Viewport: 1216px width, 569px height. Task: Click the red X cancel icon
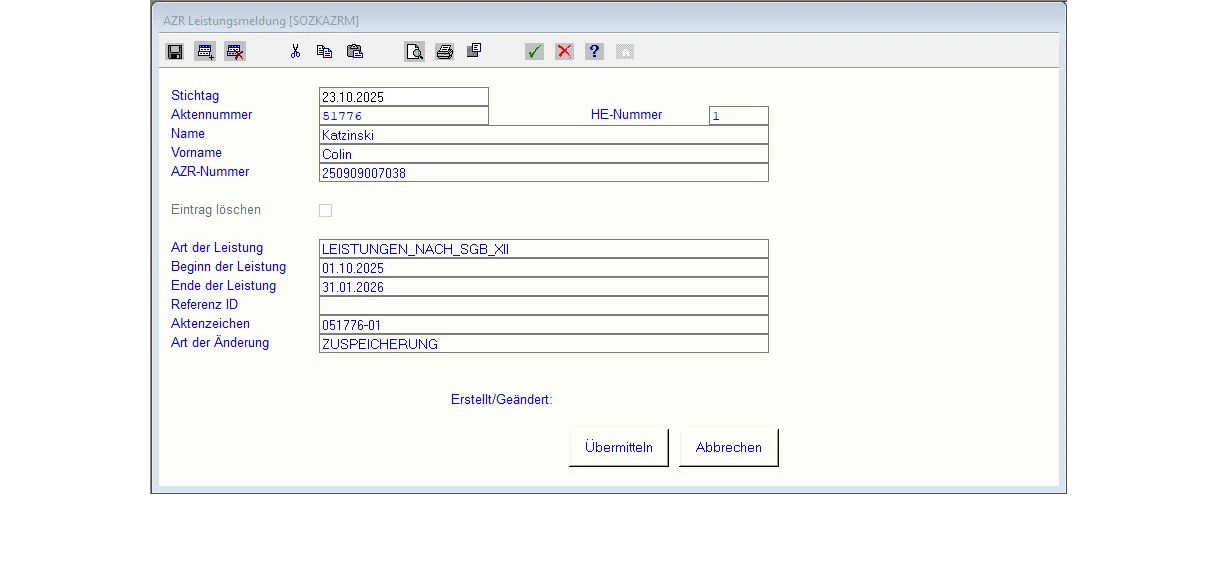pyautogui.click(x=565, y=51)
